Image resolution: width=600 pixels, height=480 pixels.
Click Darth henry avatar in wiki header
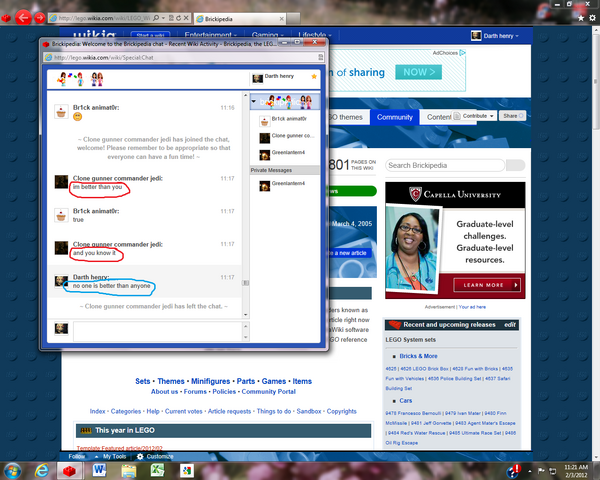tap(476, 36)
